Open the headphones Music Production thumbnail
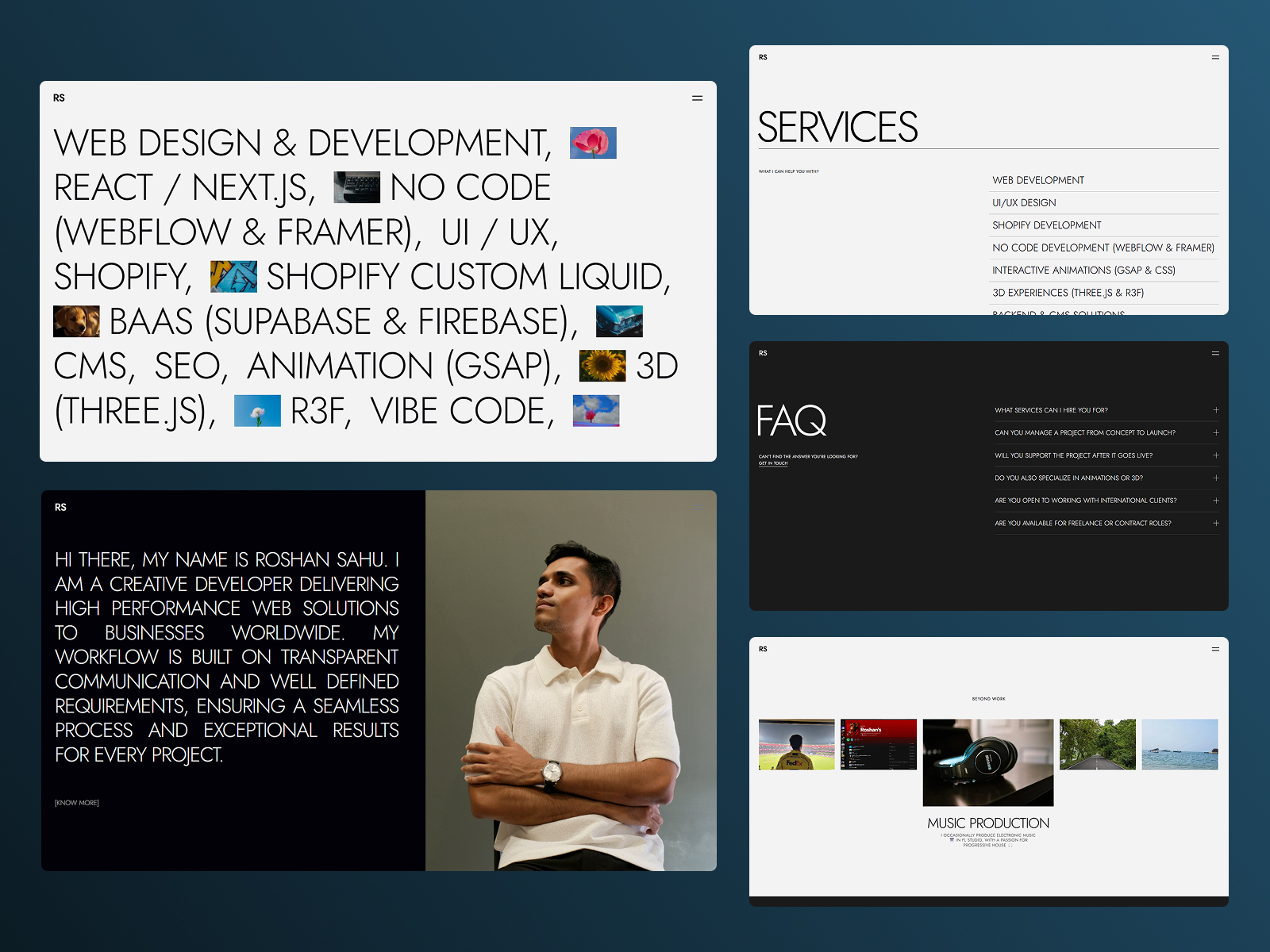 (988, 762)
